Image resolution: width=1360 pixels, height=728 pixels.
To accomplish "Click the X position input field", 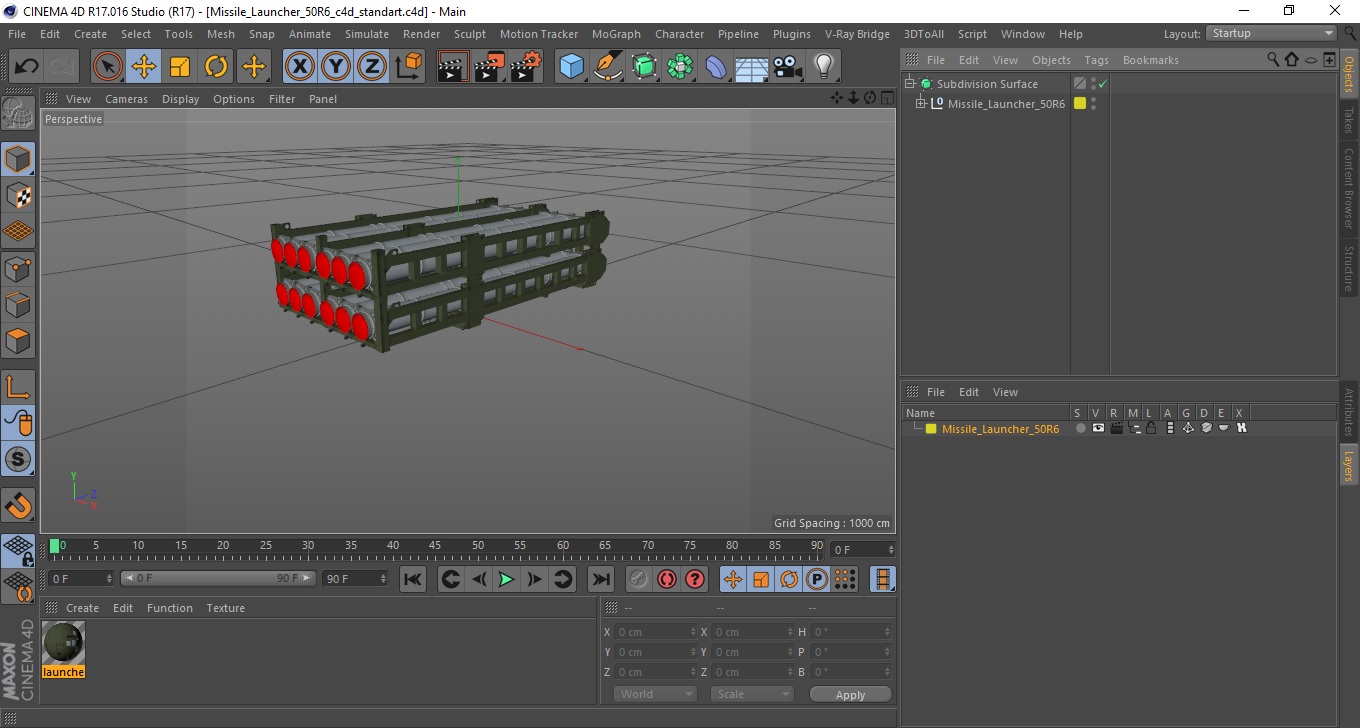I will (655, 632).
